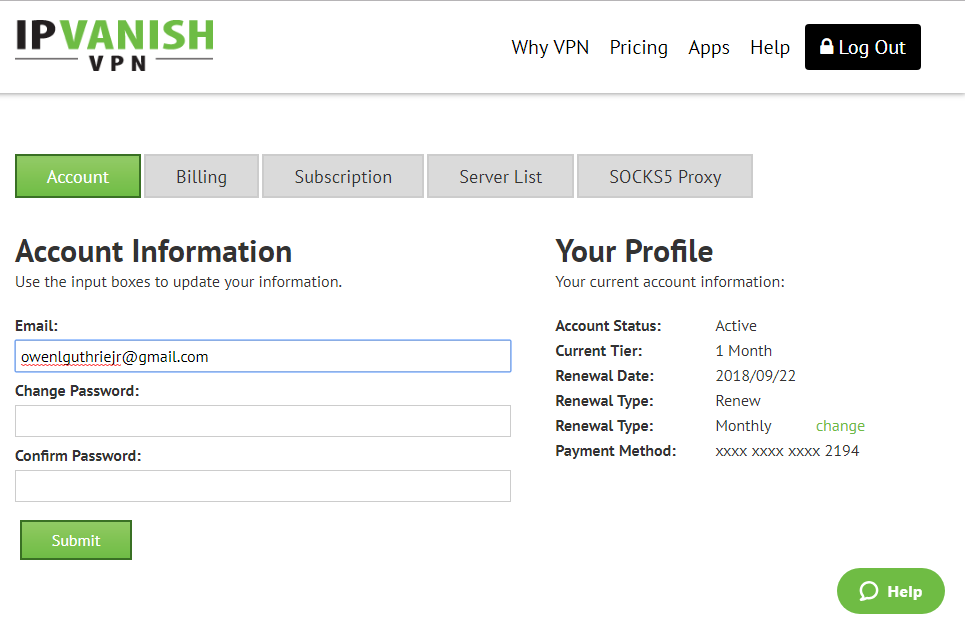Image resolution: width=965 pixels, height=627 pixels.
Task: Click the chat bubble icon in Help widget
Action: (869, 591)
